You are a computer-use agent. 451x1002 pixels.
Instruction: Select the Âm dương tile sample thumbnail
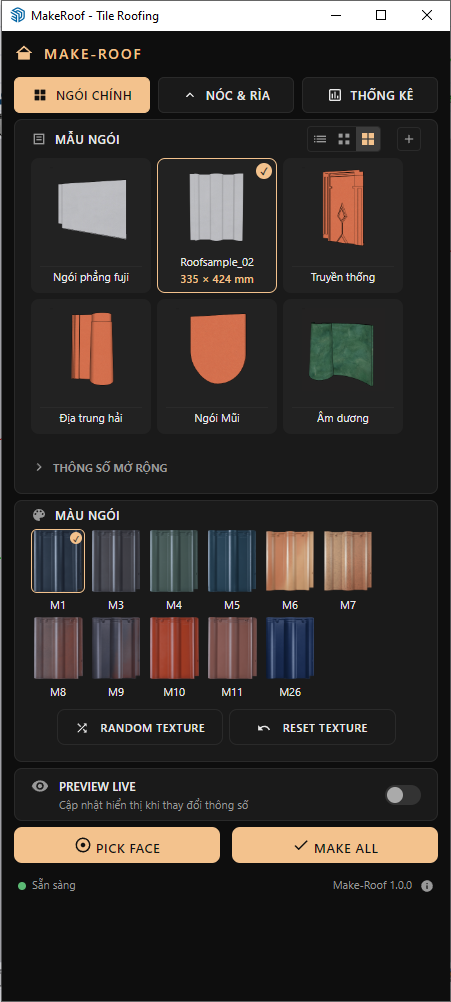pyautogui.click(x=343, y=367)
